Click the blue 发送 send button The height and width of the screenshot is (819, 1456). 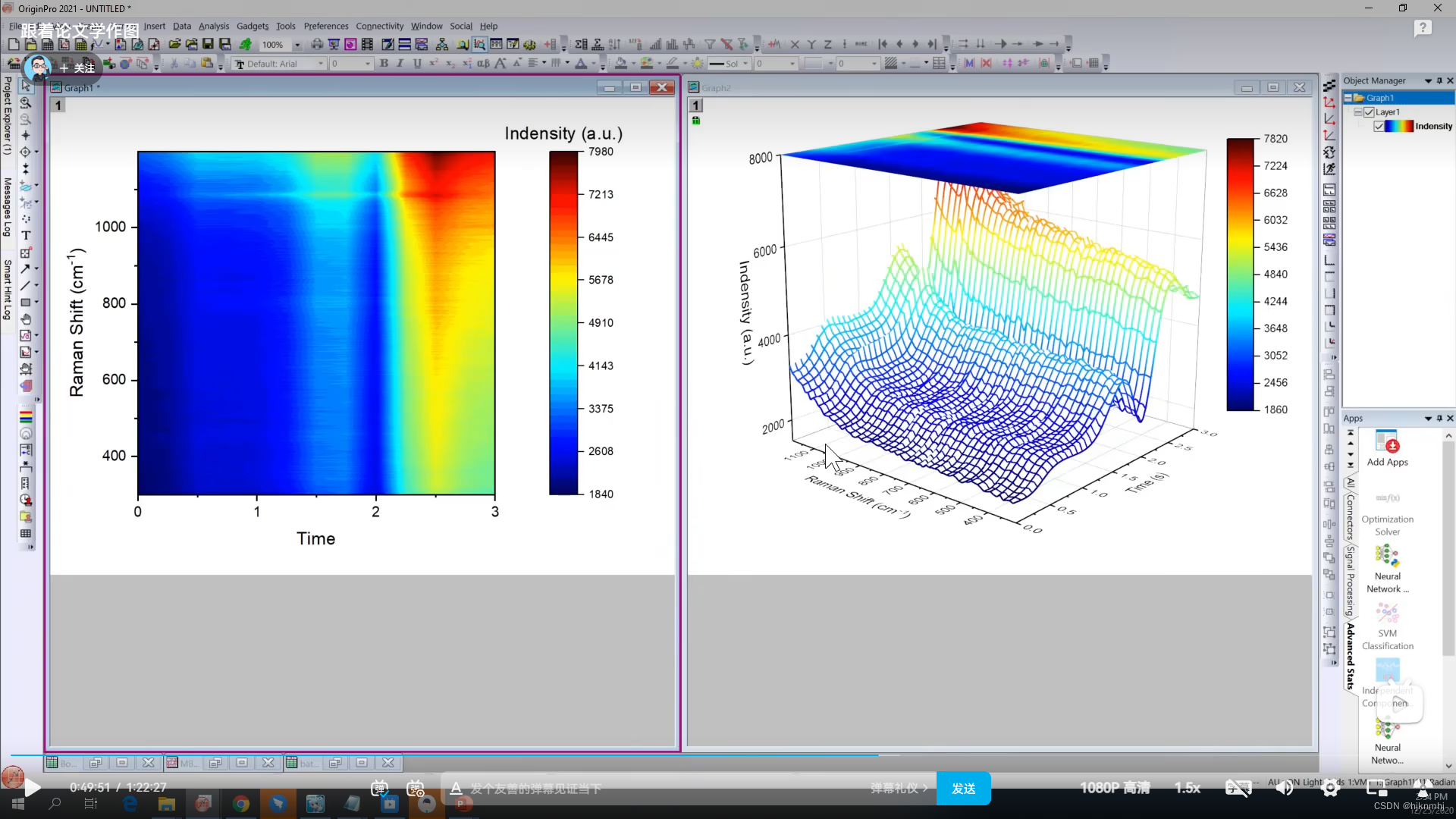coord(963,789)
